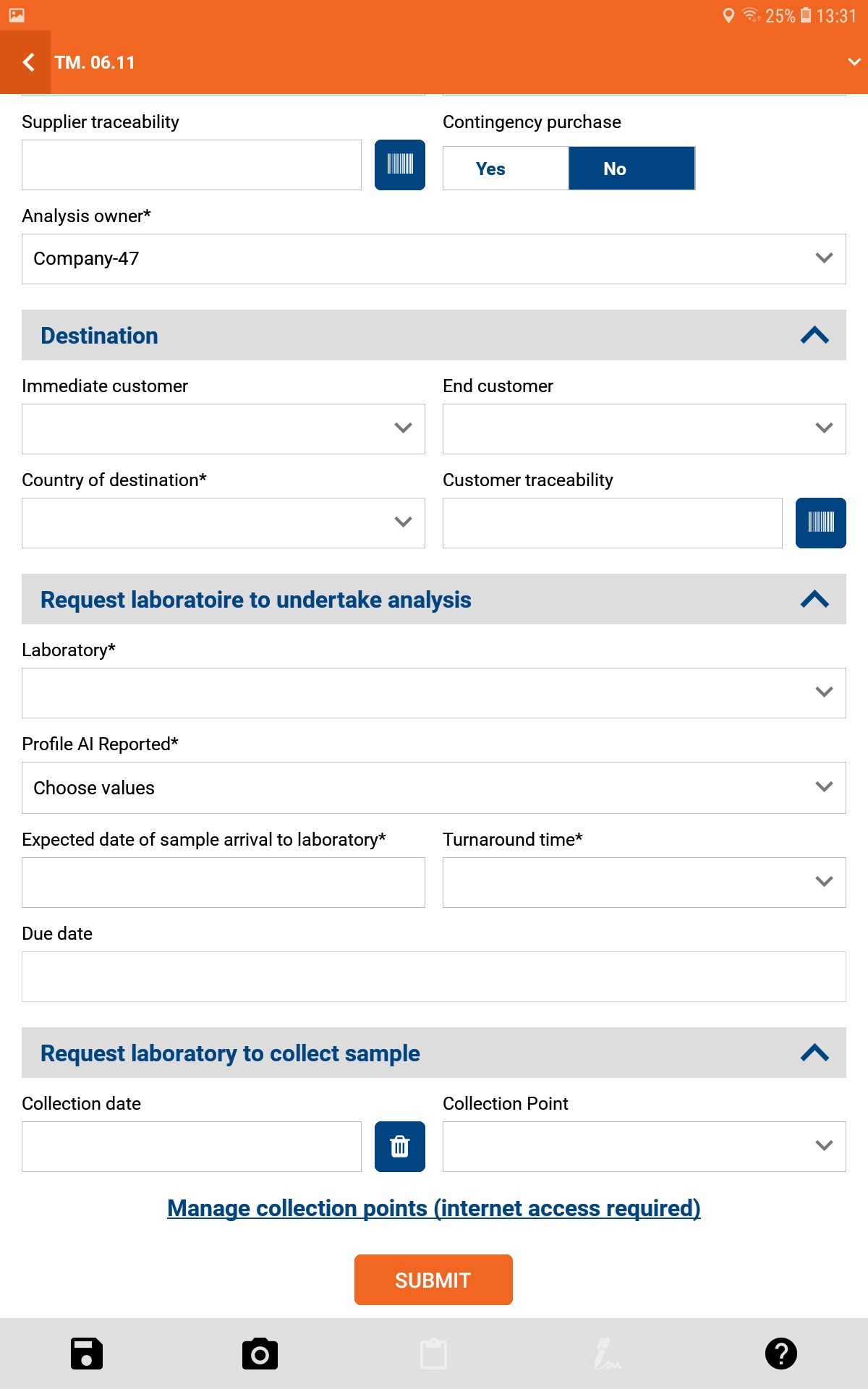This screenshot has width=868, height=1389.
Task: Open the camera from bottom bar
Action: (260, 1354)
